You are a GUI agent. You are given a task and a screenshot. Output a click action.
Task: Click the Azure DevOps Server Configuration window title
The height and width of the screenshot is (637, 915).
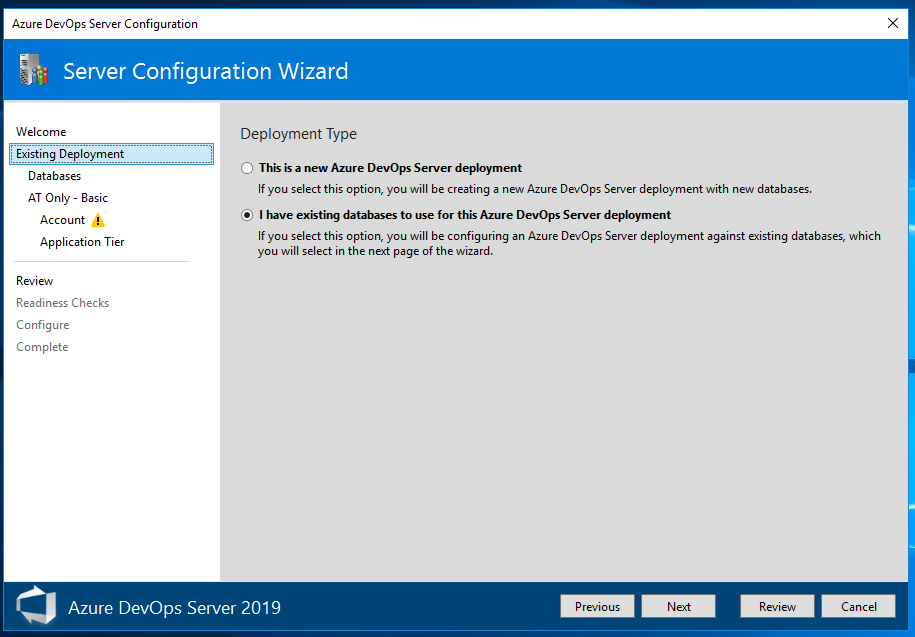(105, 24)
